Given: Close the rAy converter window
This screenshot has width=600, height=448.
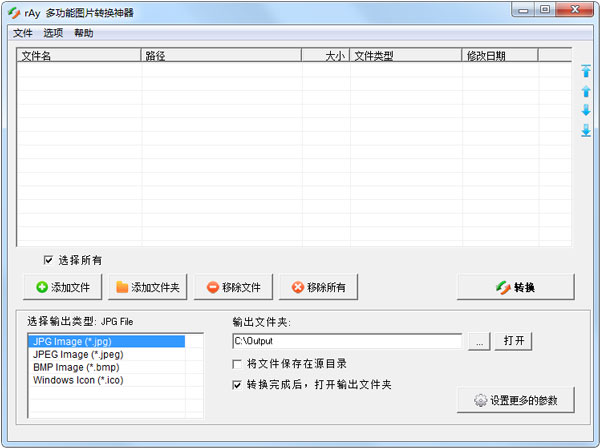Looking at the screenshot, I should tap(574, 10).
